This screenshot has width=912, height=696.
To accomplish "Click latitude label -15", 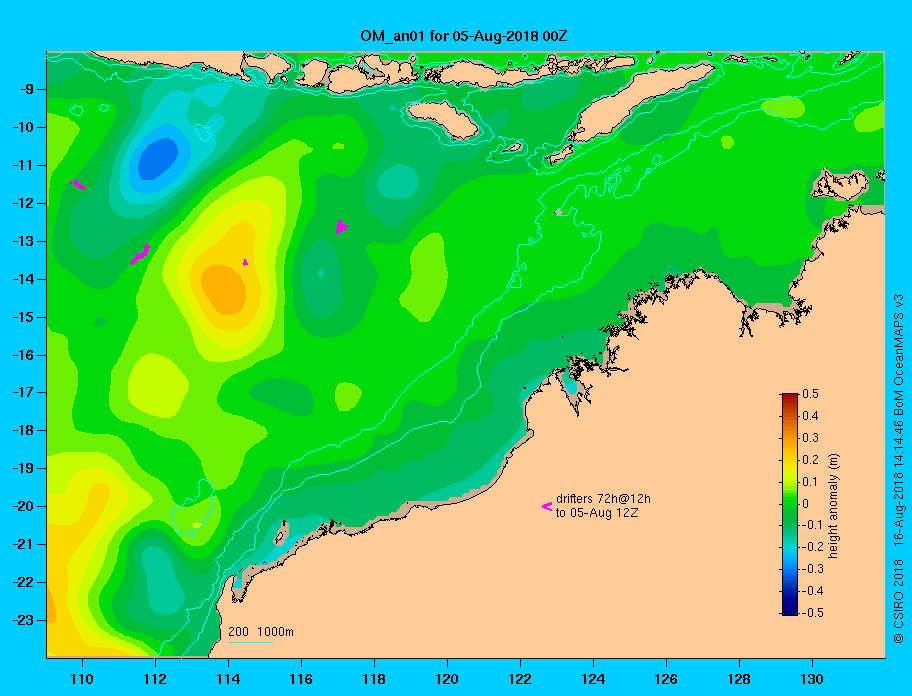I will point(24,317).
